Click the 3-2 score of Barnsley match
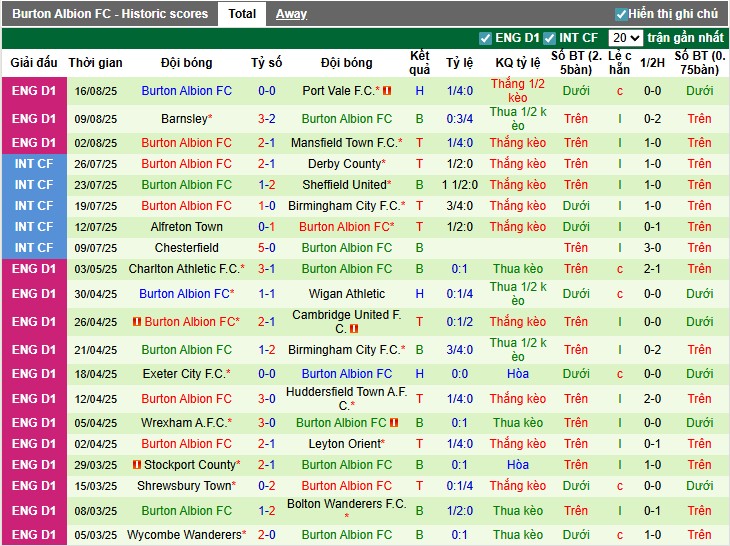The width and height of the screenshot is (730, 546). pyautogui.click(x=267, y=119)
